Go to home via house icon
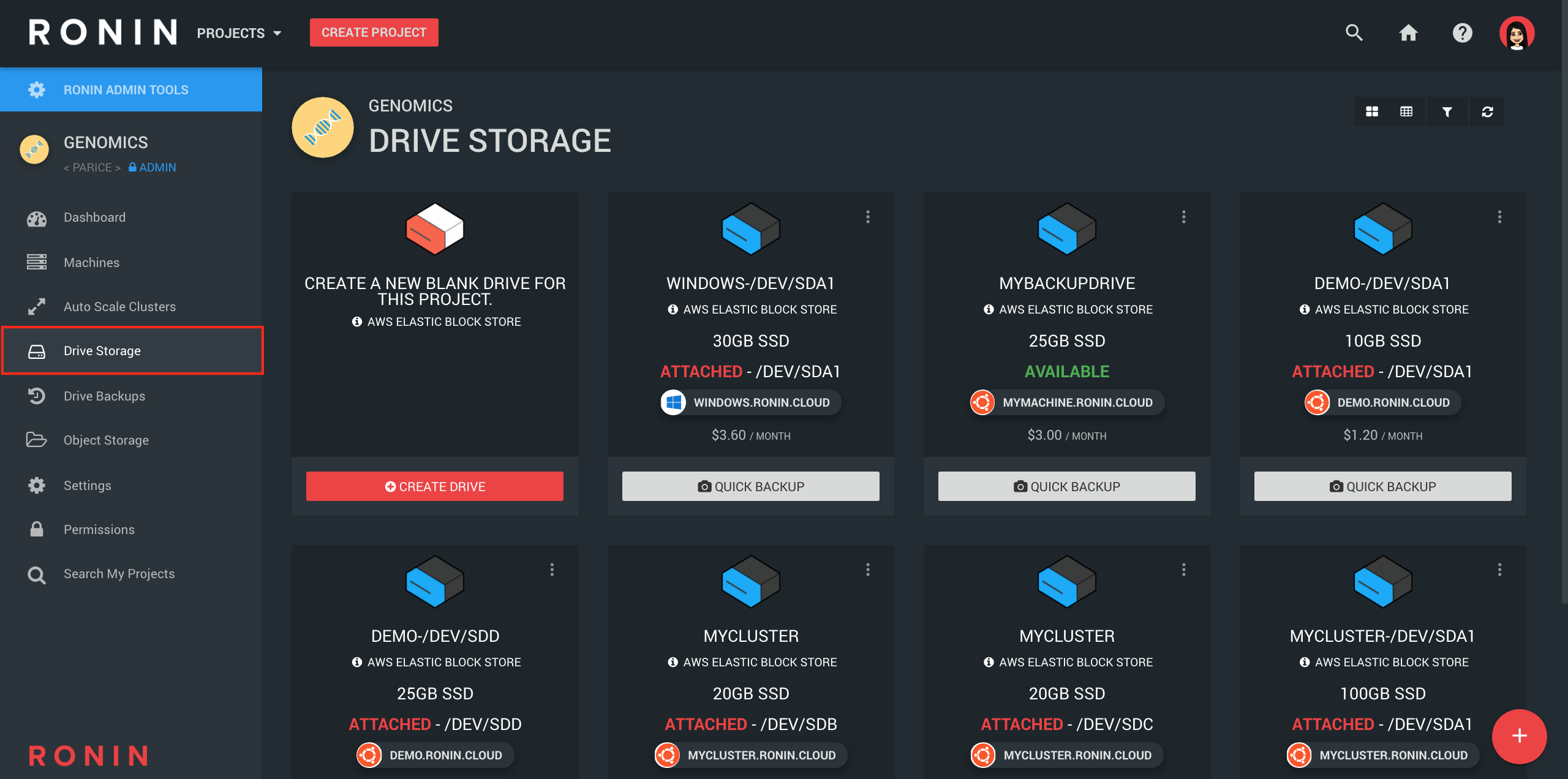This screenshot has height=779, width=1568. (x=1408, y=32)
